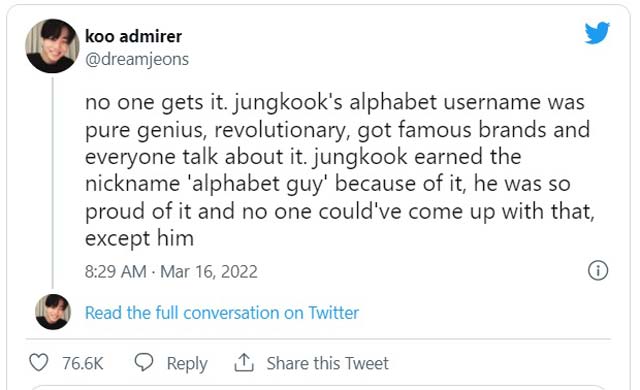Click the Mar 16, 2022 date
This screenshot has height=390, width=640.
coord(209,272)
